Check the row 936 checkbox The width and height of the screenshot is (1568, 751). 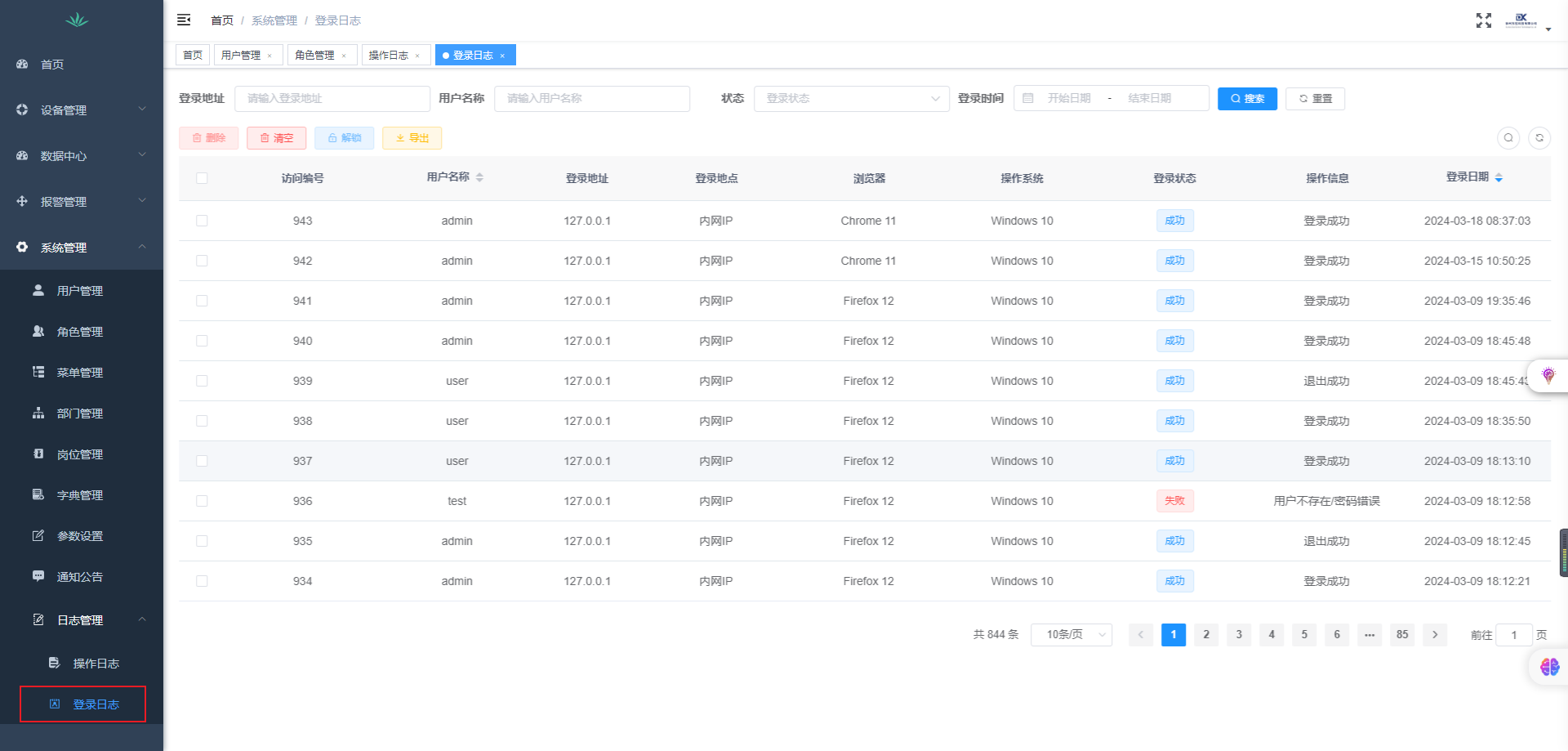tap(202, 501)
